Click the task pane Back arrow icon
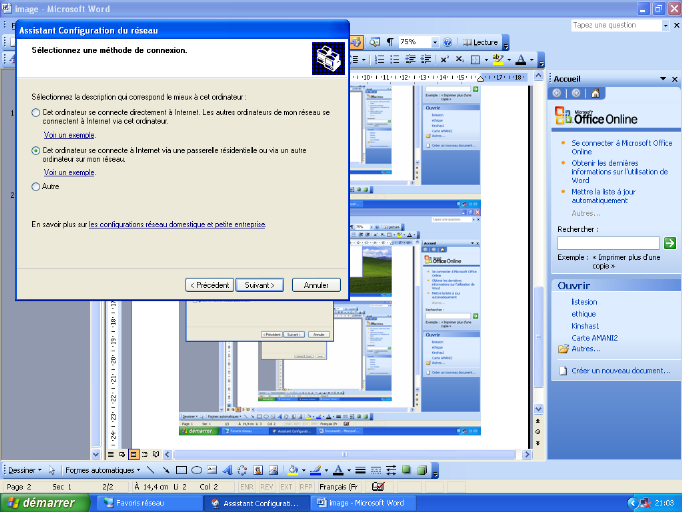Image resolution: width=682 pixels, height=512 pixels. (x=557, y=93)
